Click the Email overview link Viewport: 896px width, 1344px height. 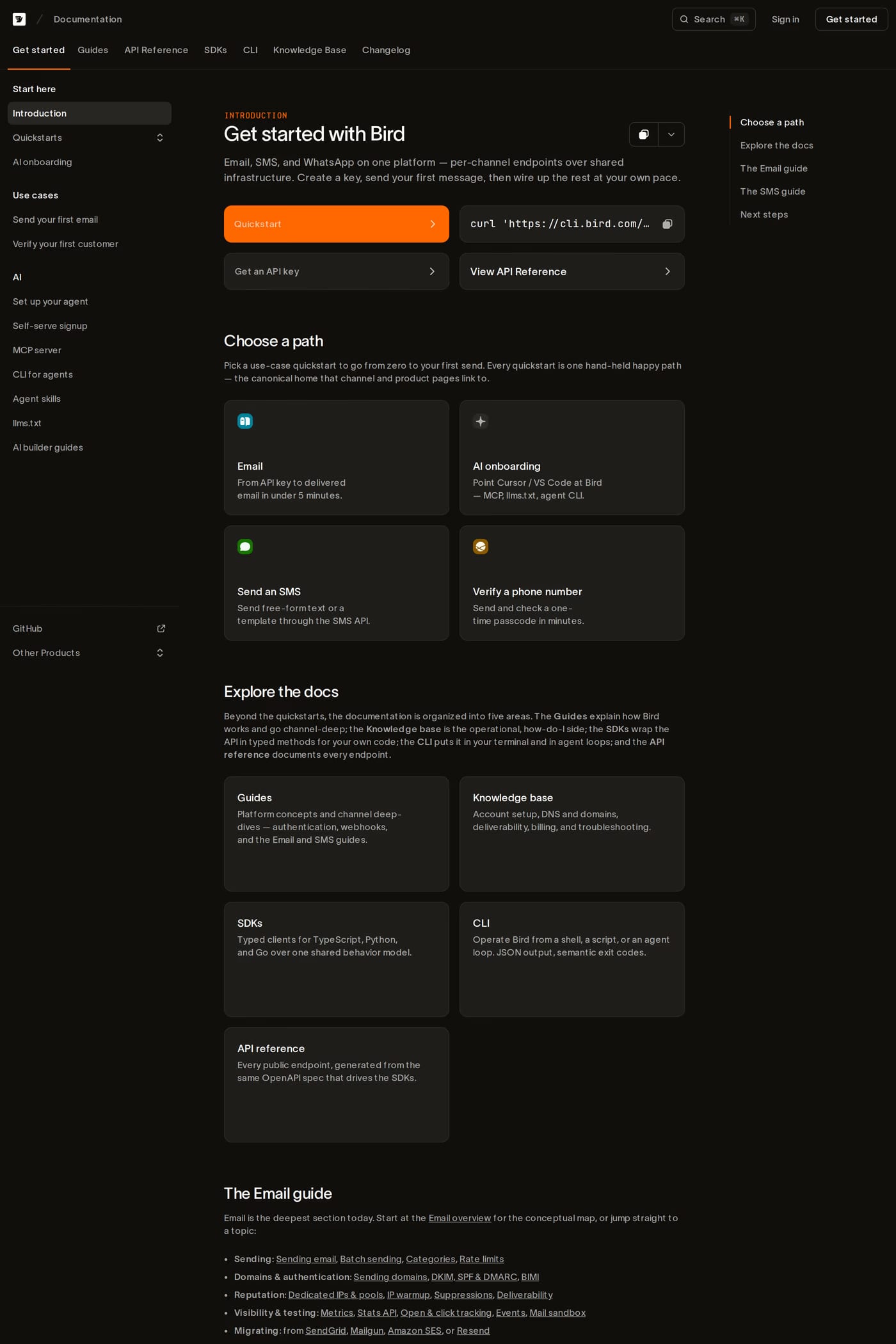(x=460, y=1218)
